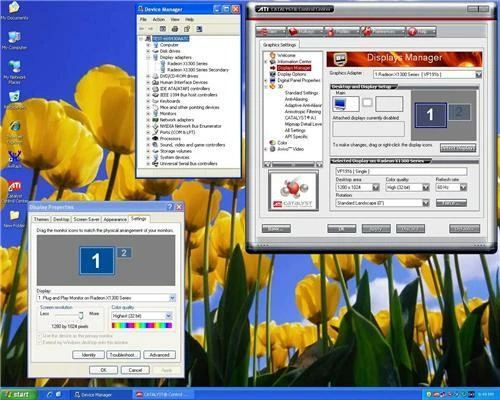Click the Internet Explorer quick launch icon in taskbar
500x400 pixels.
[49, 395]
